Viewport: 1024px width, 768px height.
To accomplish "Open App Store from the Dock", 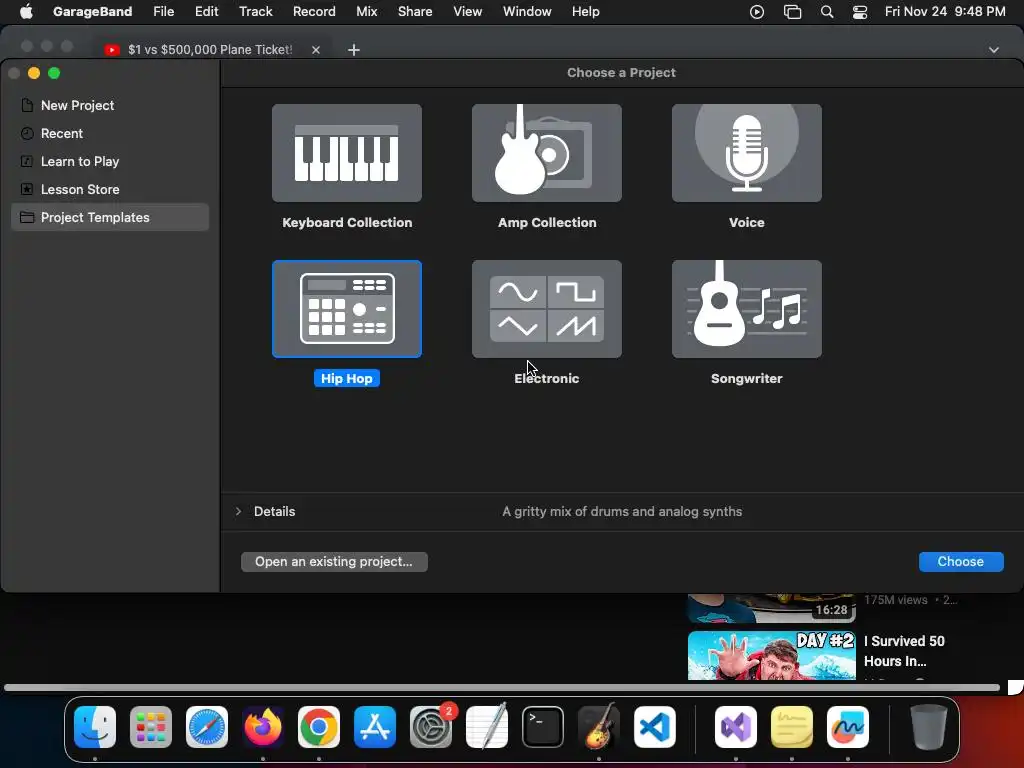I will (x=375, y=727).
